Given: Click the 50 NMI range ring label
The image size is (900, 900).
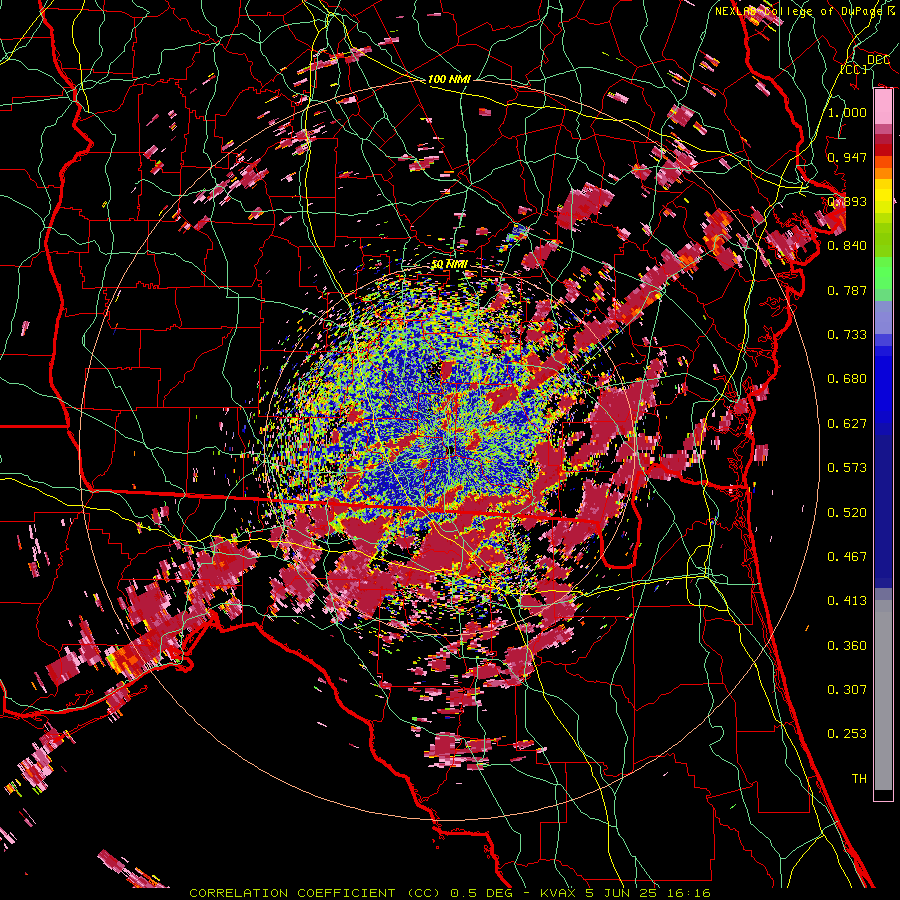Looking at the screenshot, I should [449, 264].
